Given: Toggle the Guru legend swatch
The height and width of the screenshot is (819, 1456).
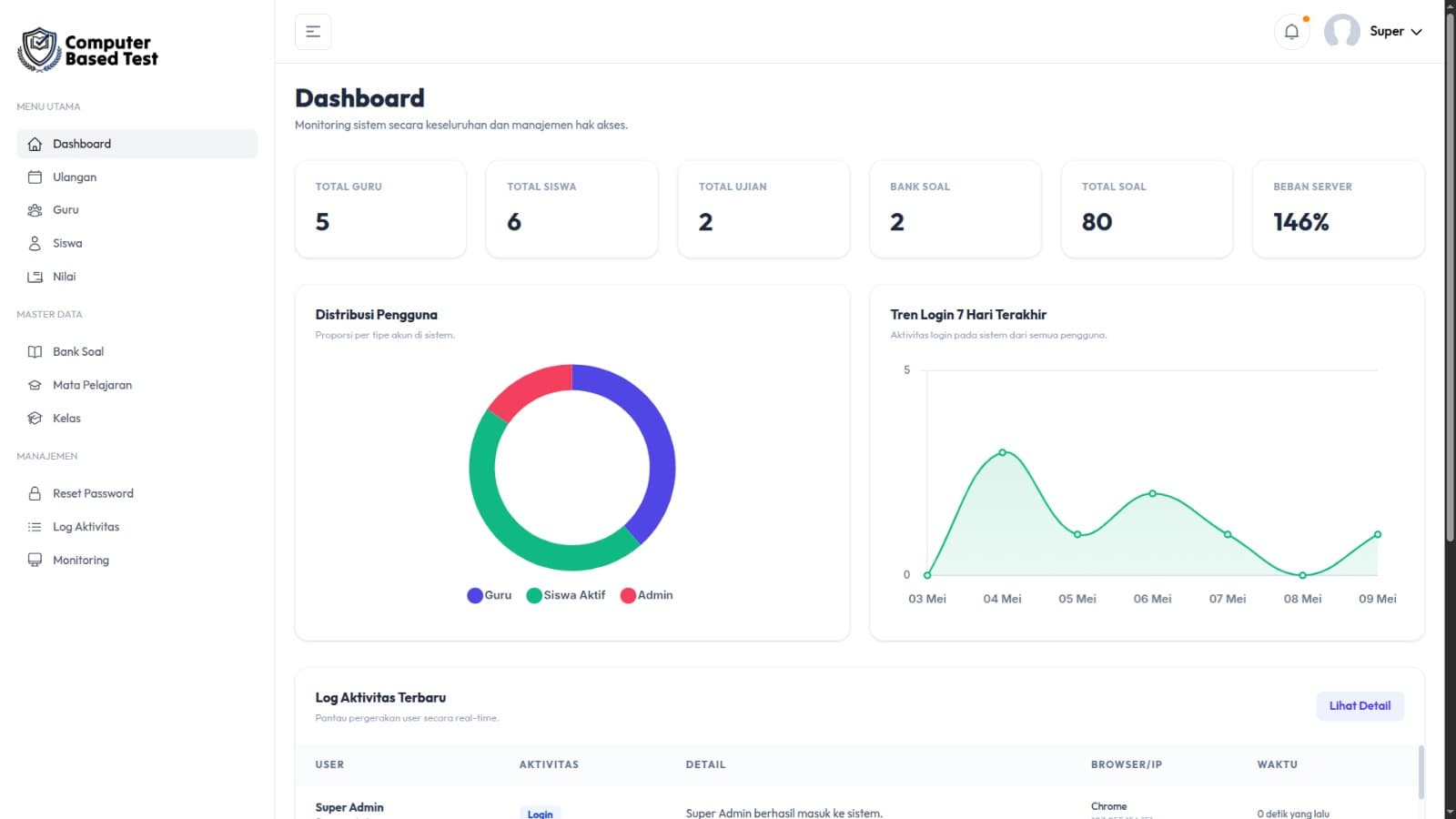Looking at the screenshot, I should 475,596.
